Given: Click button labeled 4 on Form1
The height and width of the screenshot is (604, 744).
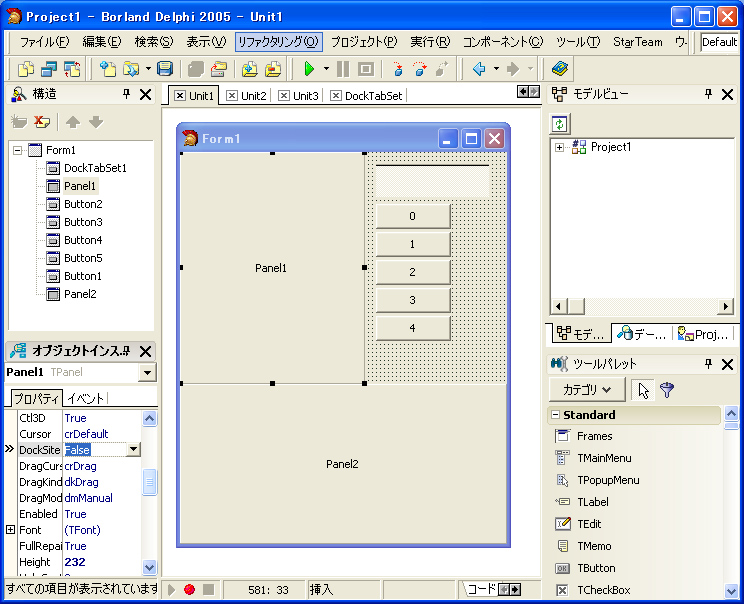Looking at the screenshot, I should tap(413, 328).
